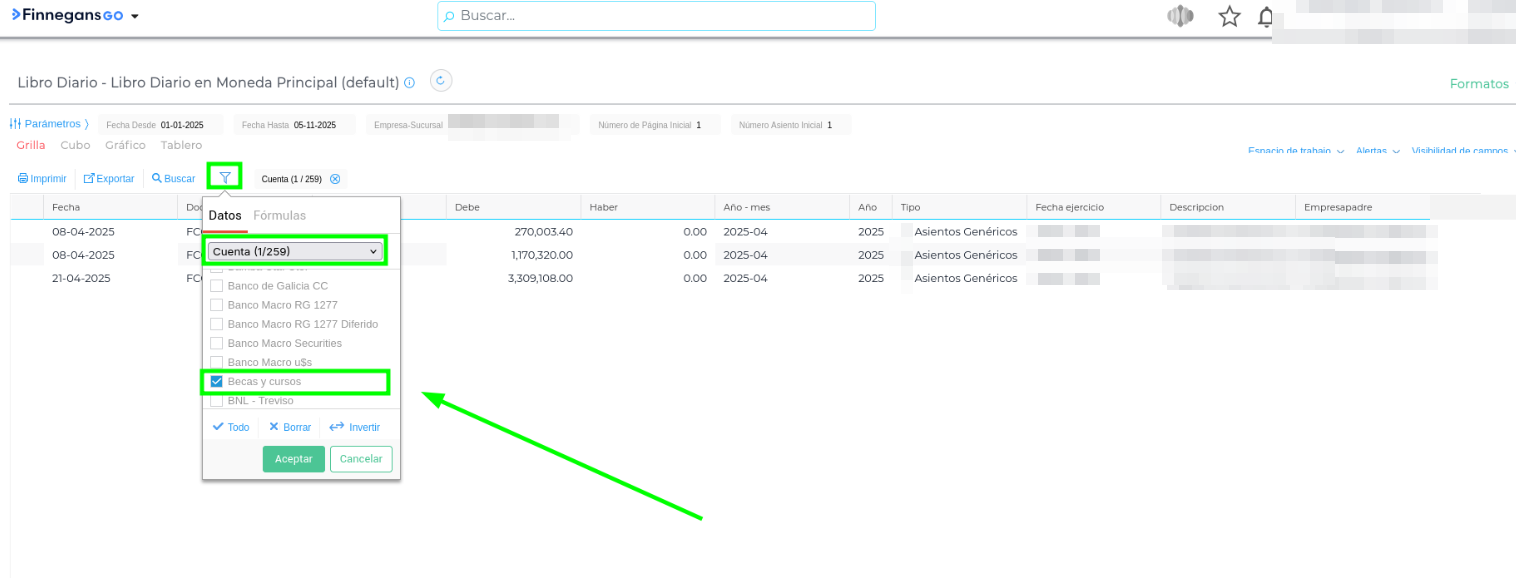Remove the Cuenta filter chip with X
This screenshot has height=578, width=1516.
click(x=335, y=179)
